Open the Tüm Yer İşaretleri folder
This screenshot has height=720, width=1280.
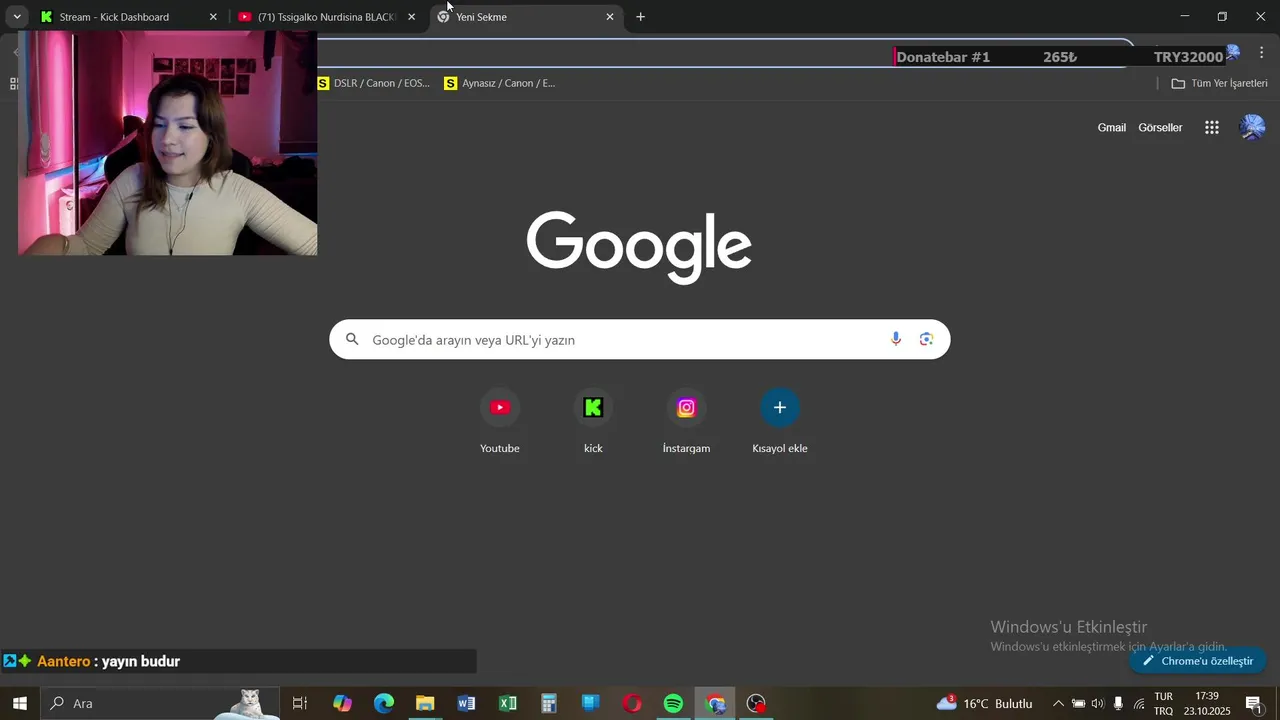click(x=1219, y=83)
